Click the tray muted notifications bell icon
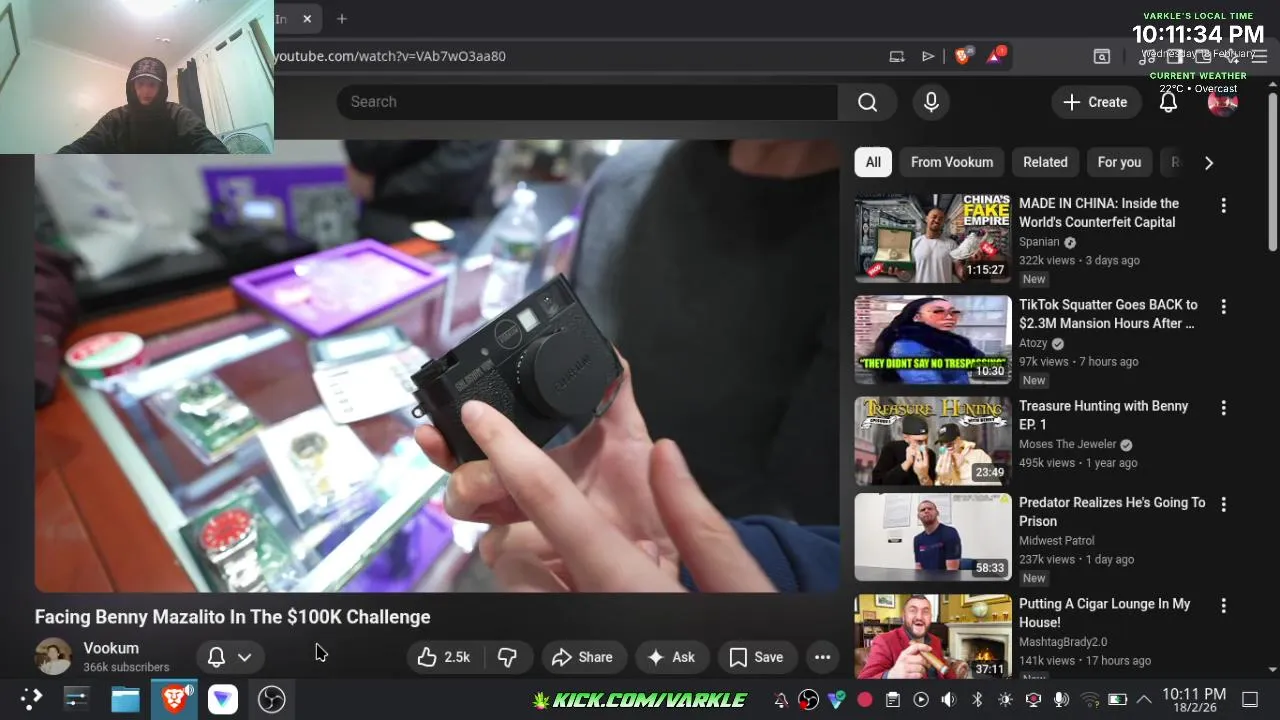 point(781,699)
